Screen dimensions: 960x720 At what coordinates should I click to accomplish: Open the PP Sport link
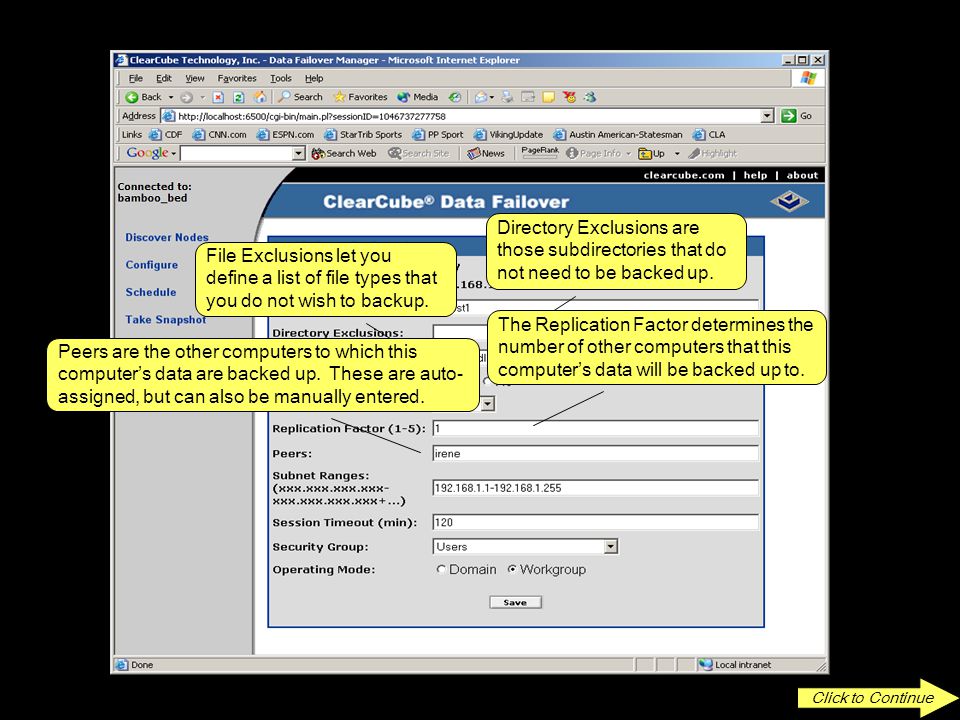click(x=438, y=135)
